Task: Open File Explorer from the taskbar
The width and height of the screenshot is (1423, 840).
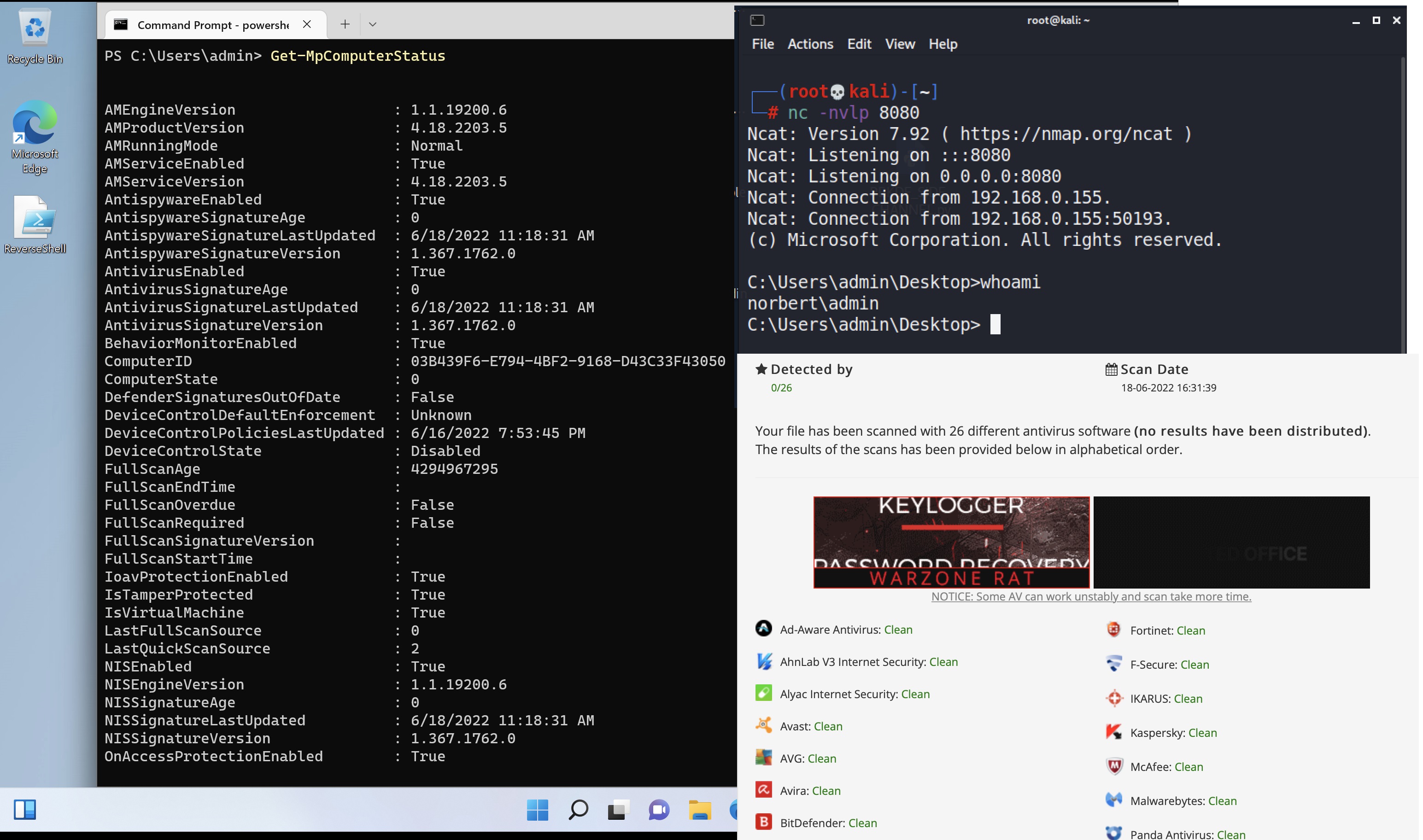Action: pos(700,810)
